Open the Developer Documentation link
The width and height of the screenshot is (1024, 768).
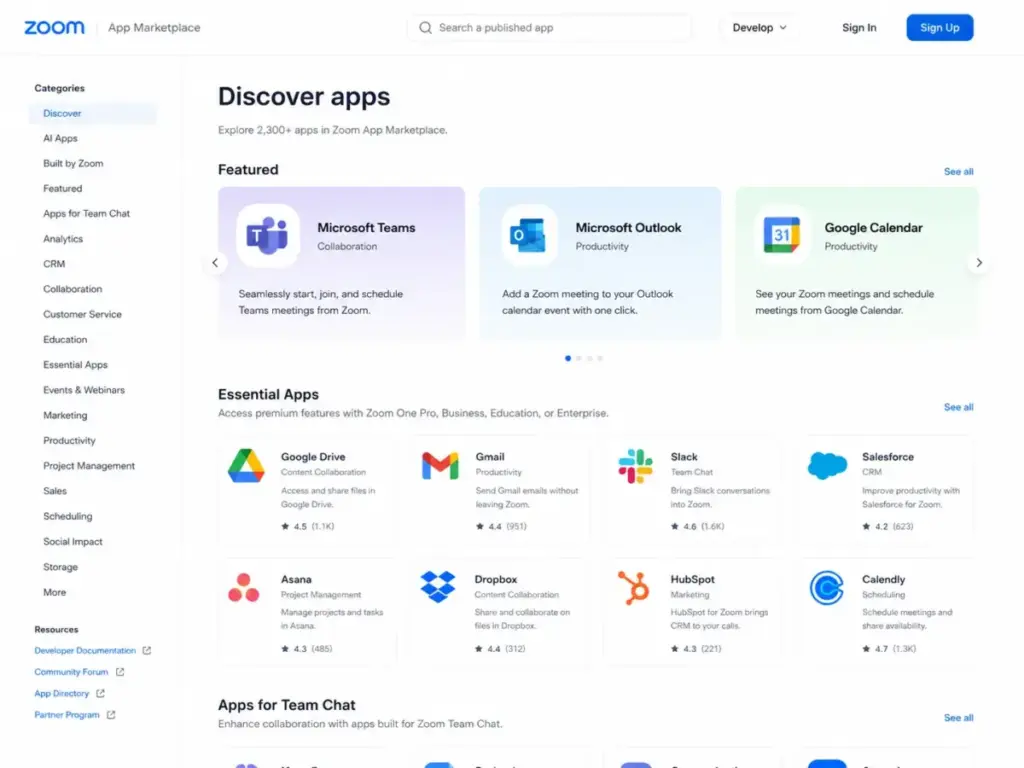click(85, 650)
